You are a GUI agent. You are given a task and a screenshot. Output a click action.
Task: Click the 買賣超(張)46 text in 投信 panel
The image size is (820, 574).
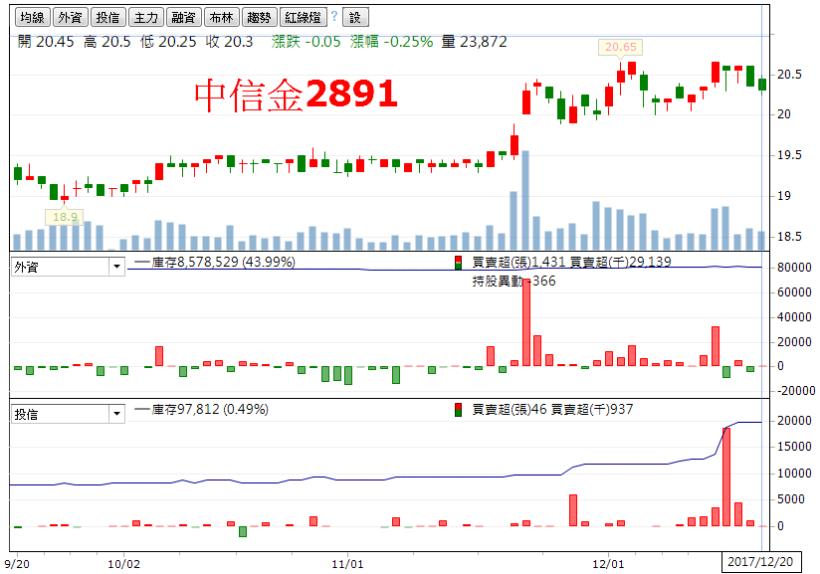pyautogui.click(x=508, y=409)
